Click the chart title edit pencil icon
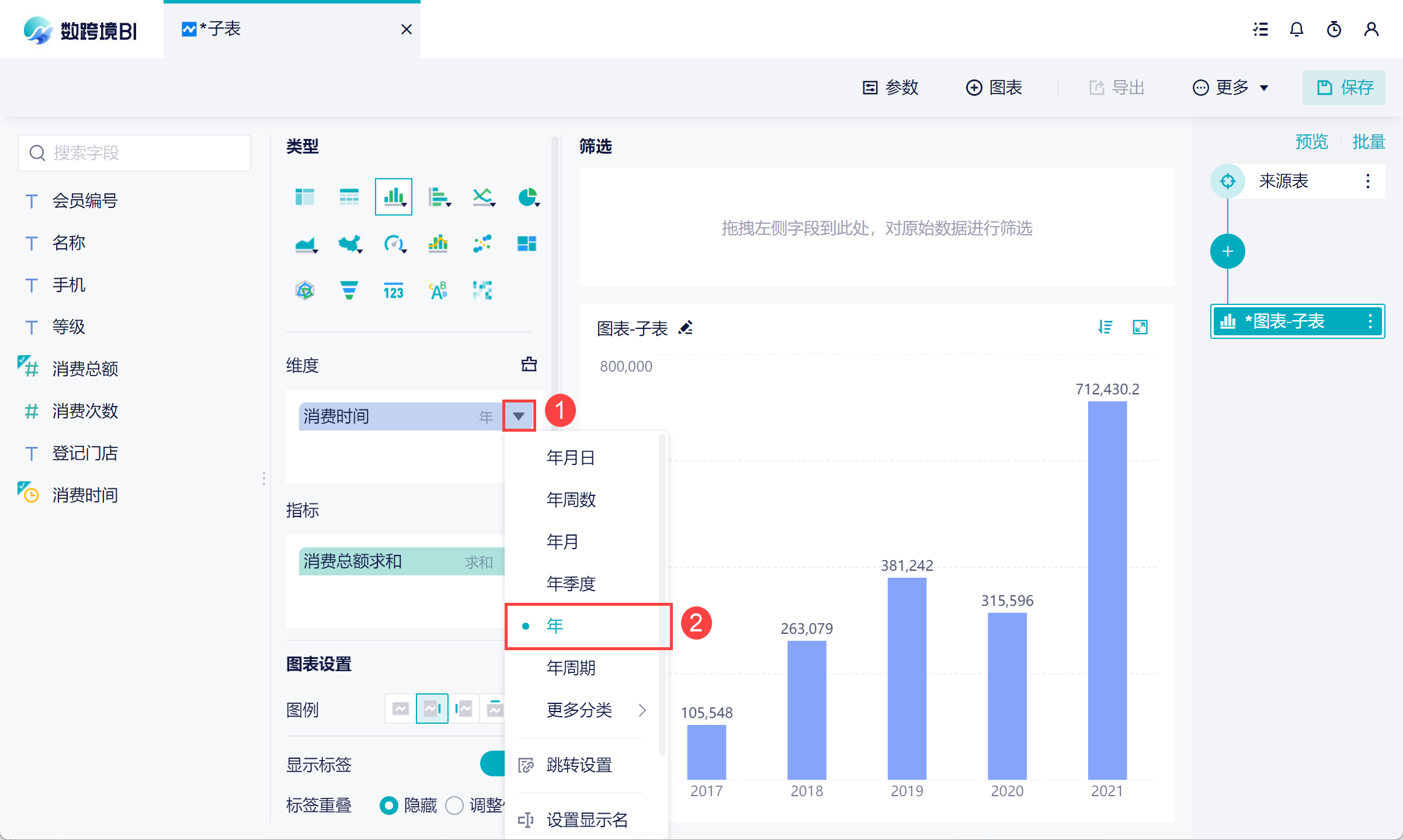This screenshot has height=840, width=1403. coord(686,328)
